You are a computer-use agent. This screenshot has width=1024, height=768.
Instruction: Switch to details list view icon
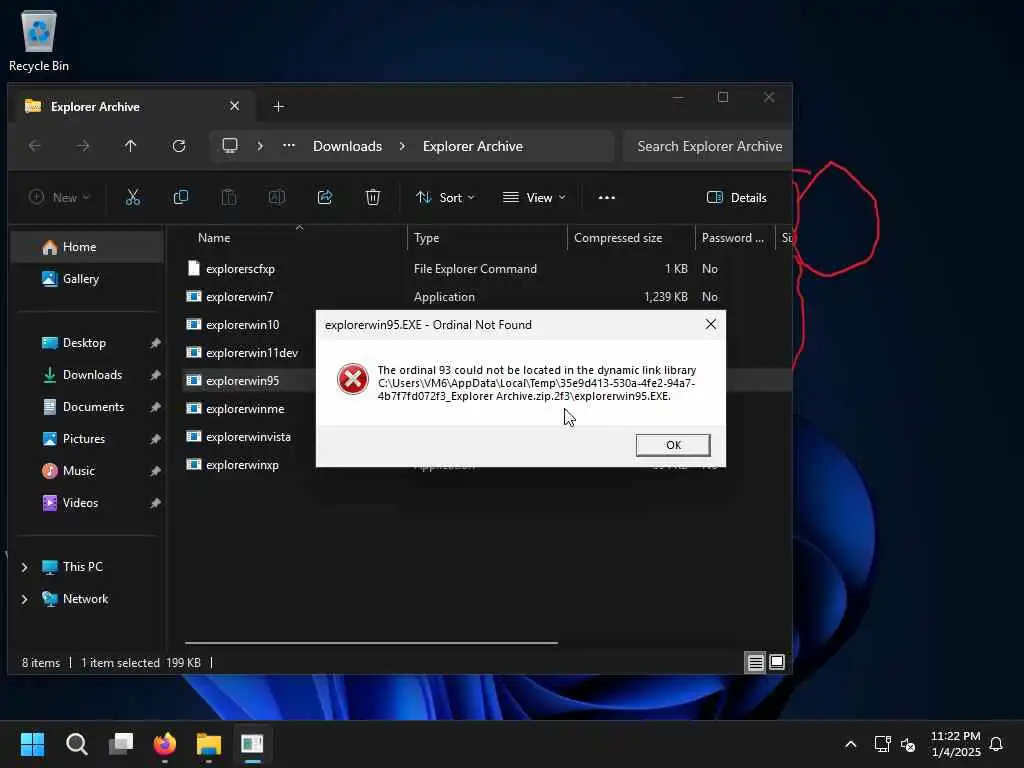tap(755, 662)
